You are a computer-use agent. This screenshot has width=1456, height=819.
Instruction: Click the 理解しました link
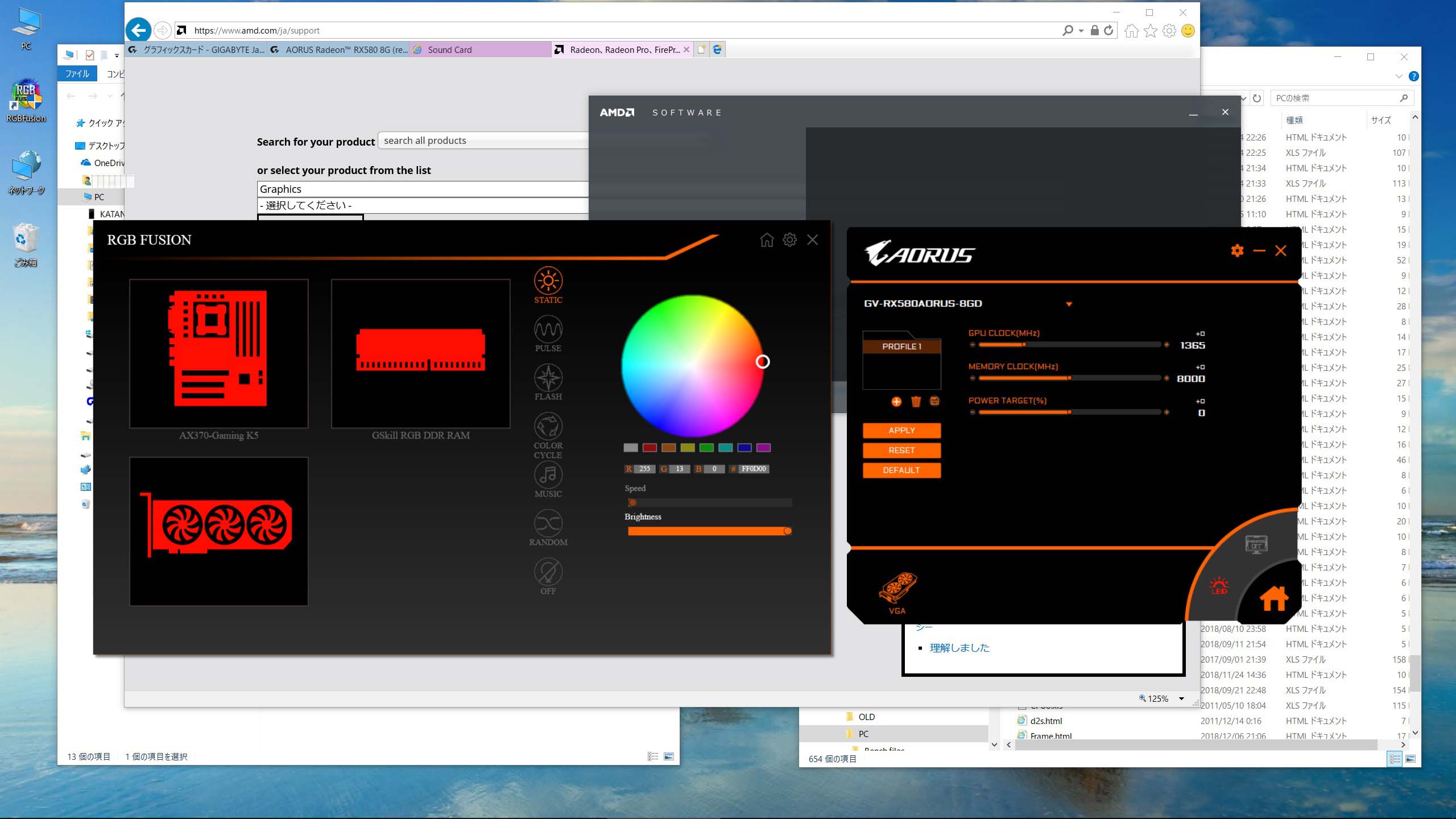coord(959,648)
